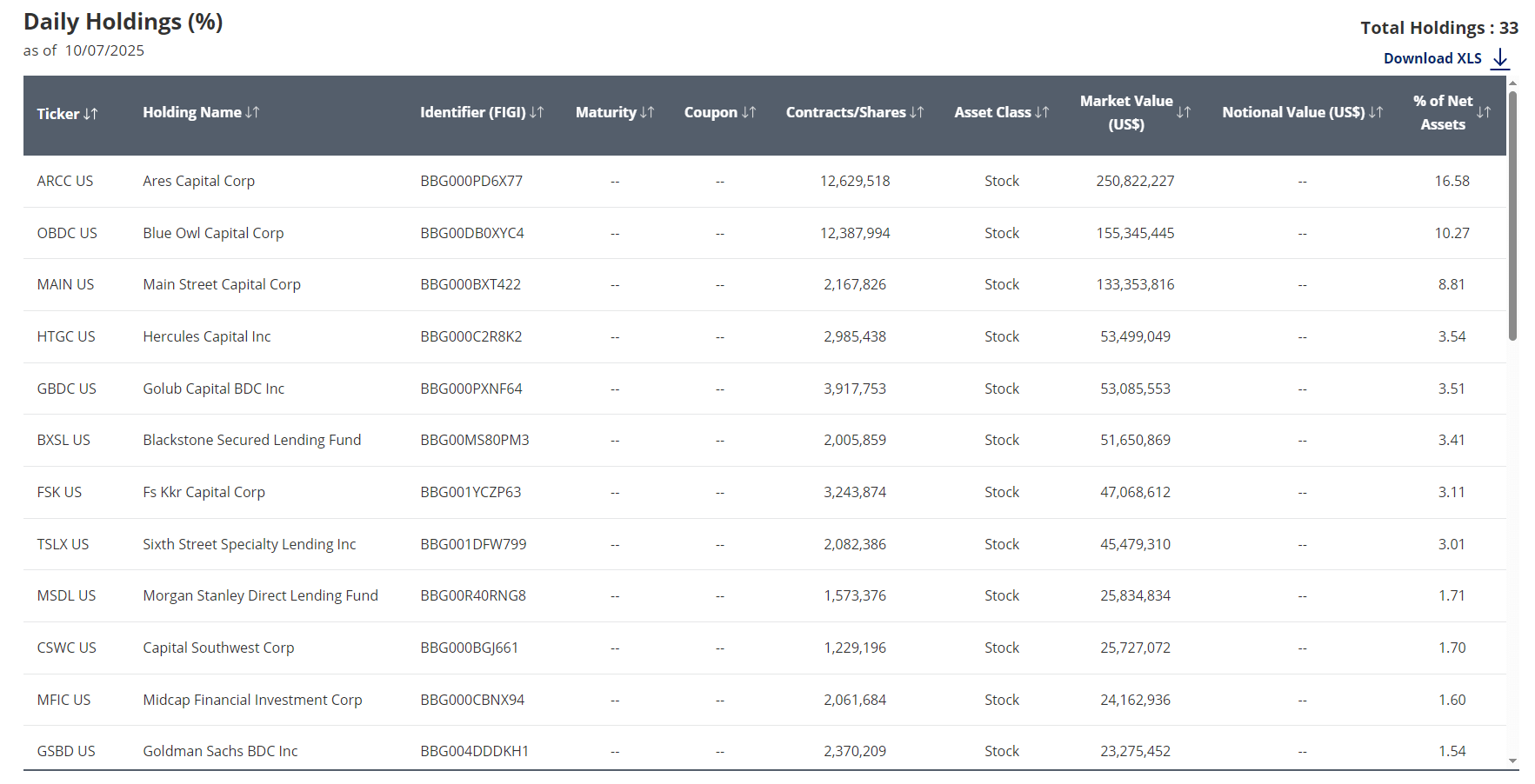Open the Download XLS link
The height and width of the screenshot is (784, 1535).
1432,58
